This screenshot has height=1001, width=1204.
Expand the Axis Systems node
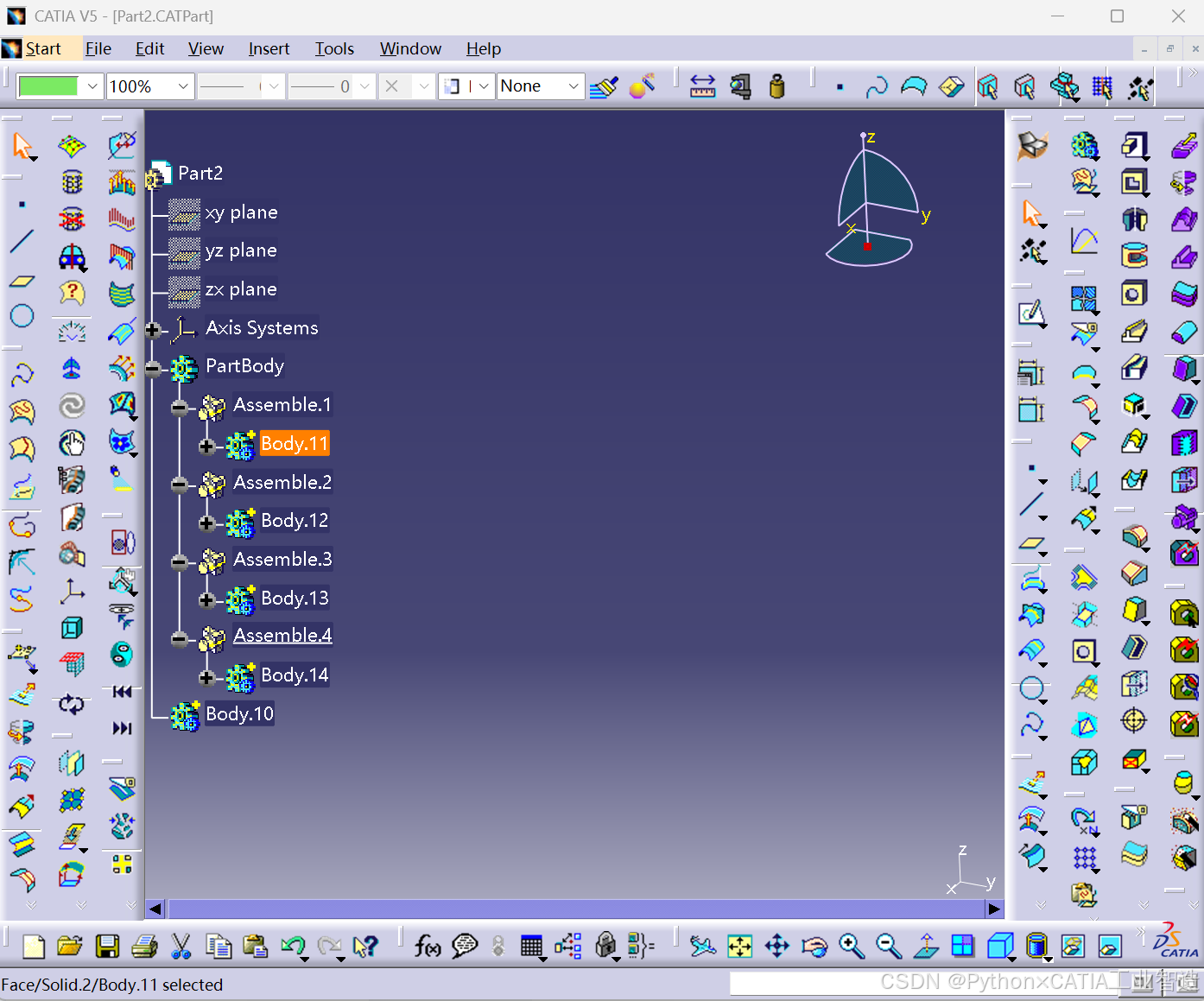[x=153, y=330]
